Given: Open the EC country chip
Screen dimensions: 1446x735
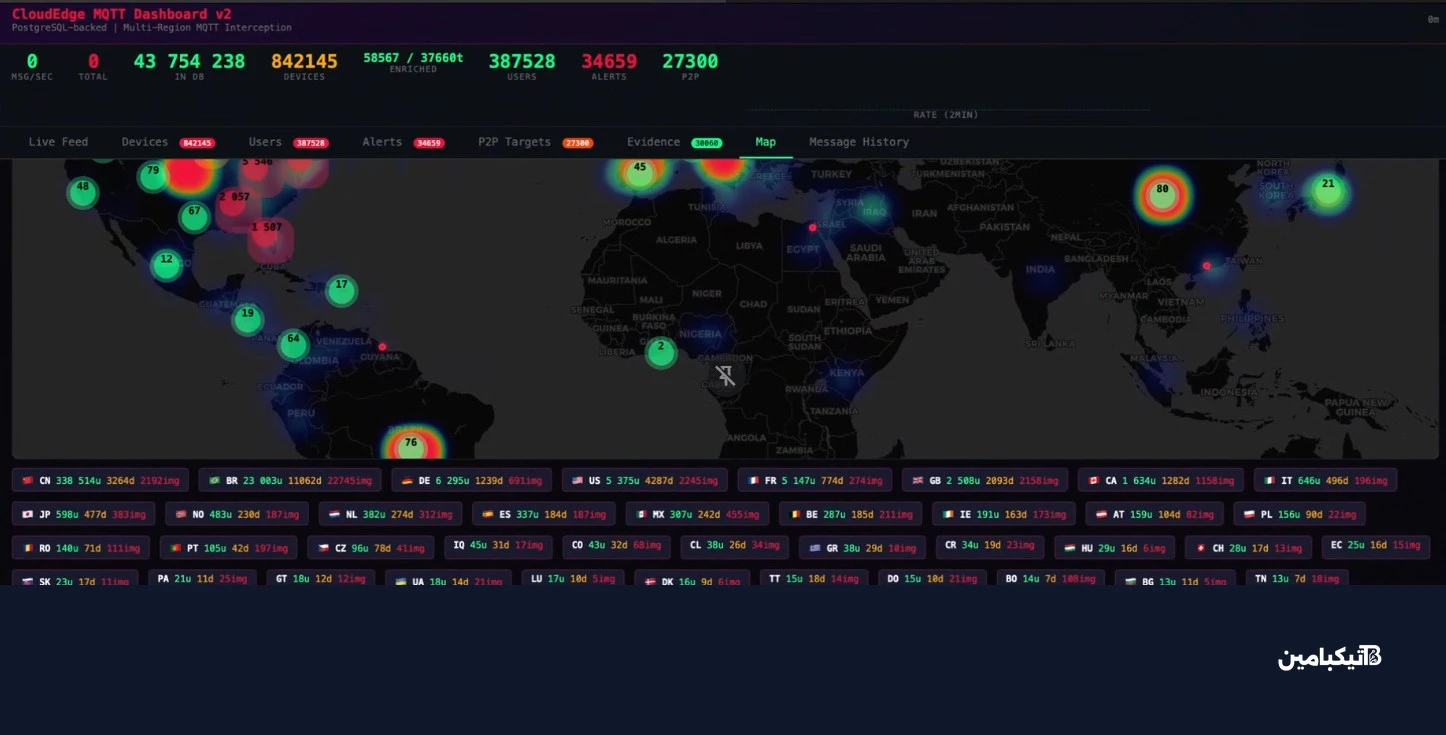Looking at the screenshot, I should [x=1376, y=546].
